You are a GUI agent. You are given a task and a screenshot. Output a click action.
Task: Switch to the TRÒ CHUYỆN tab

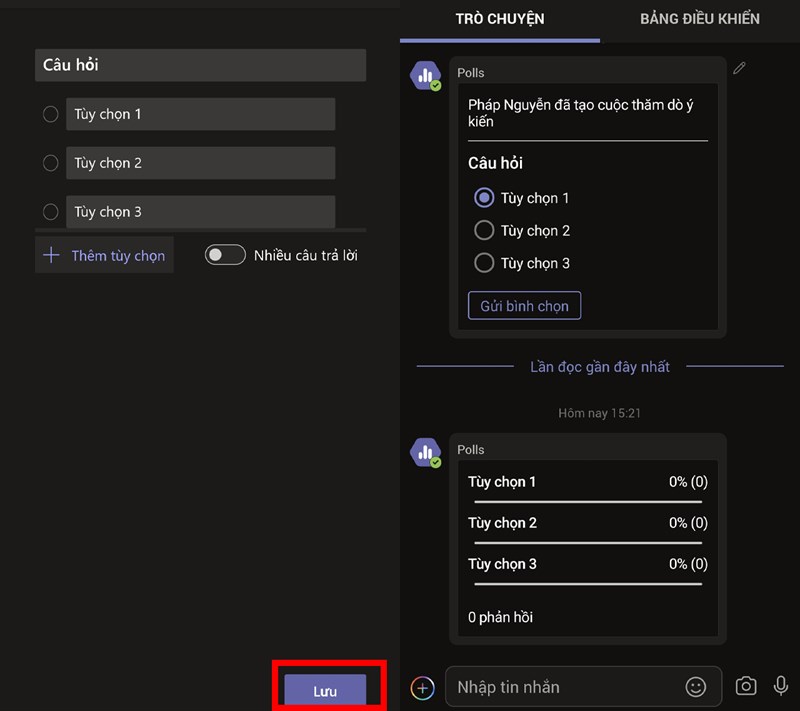499,18
